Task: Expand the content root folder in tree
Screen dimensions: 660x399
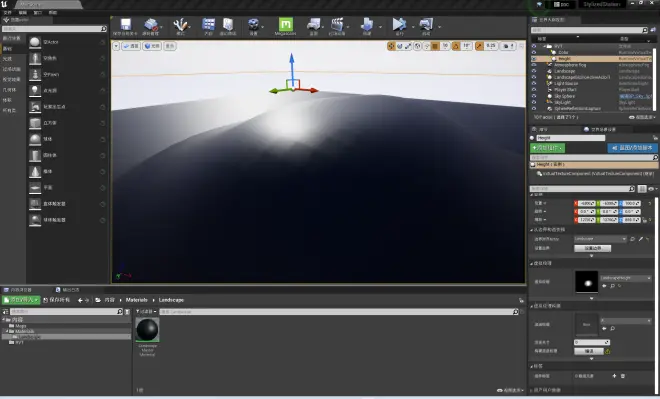Action: pyautogui.click(x=5, y=320)
